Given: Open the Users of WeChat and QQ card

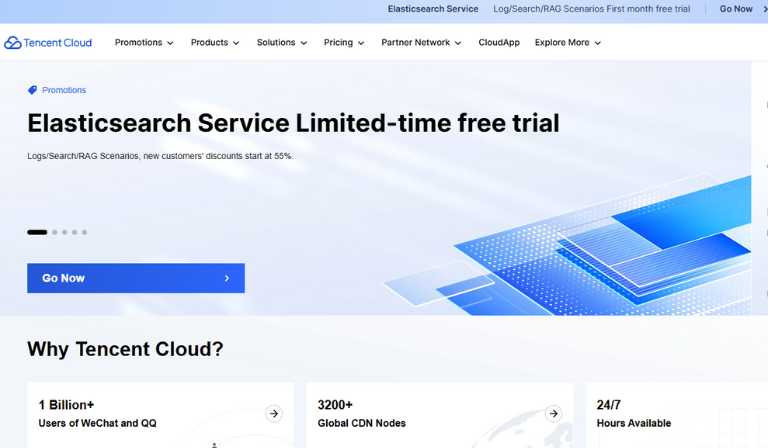Looking at the screenshot, I should pyautogui.click(x=161, y=415).
